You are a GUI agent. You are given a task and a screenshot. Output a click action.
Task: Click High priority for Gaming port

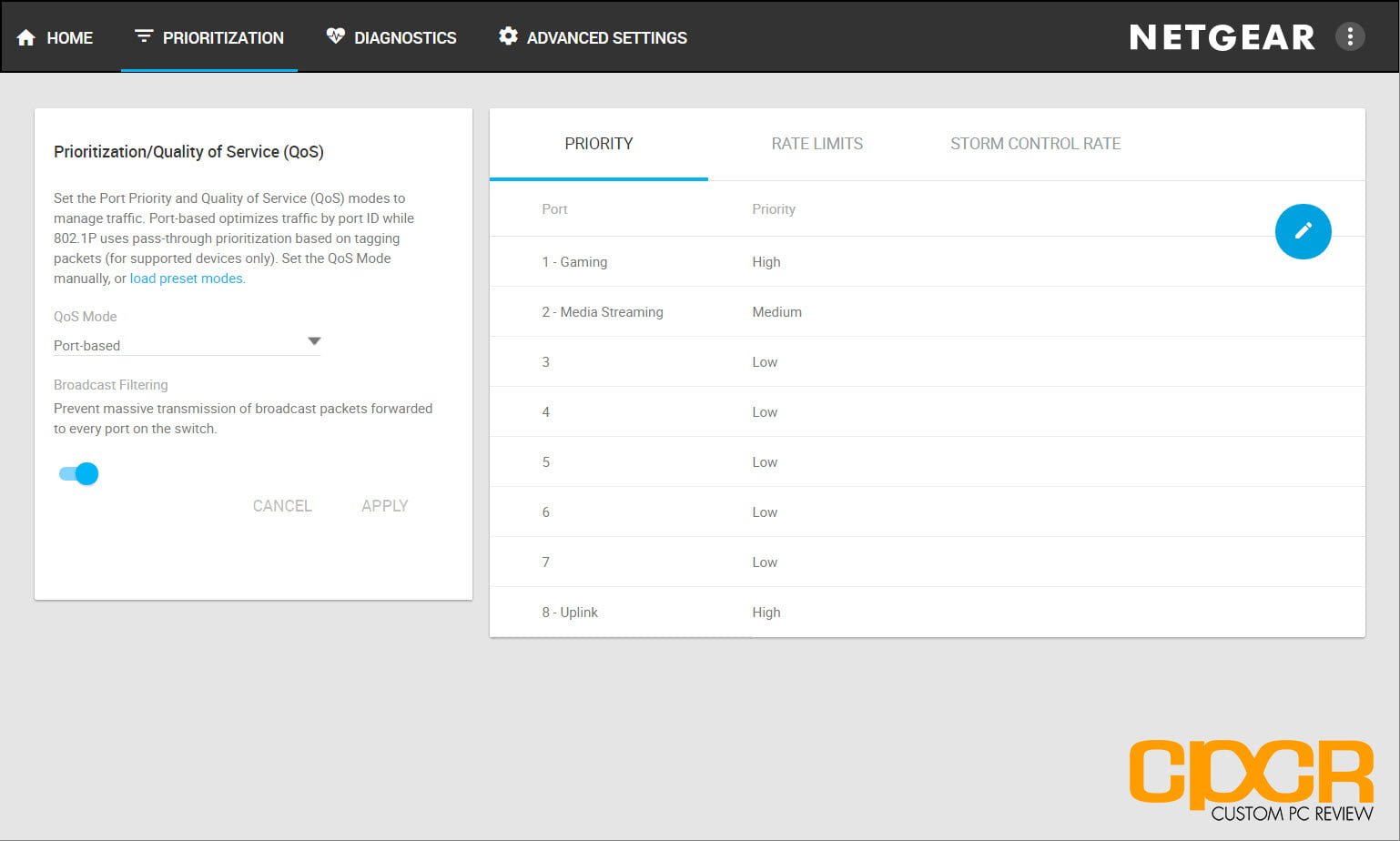[x=766, y=262]
